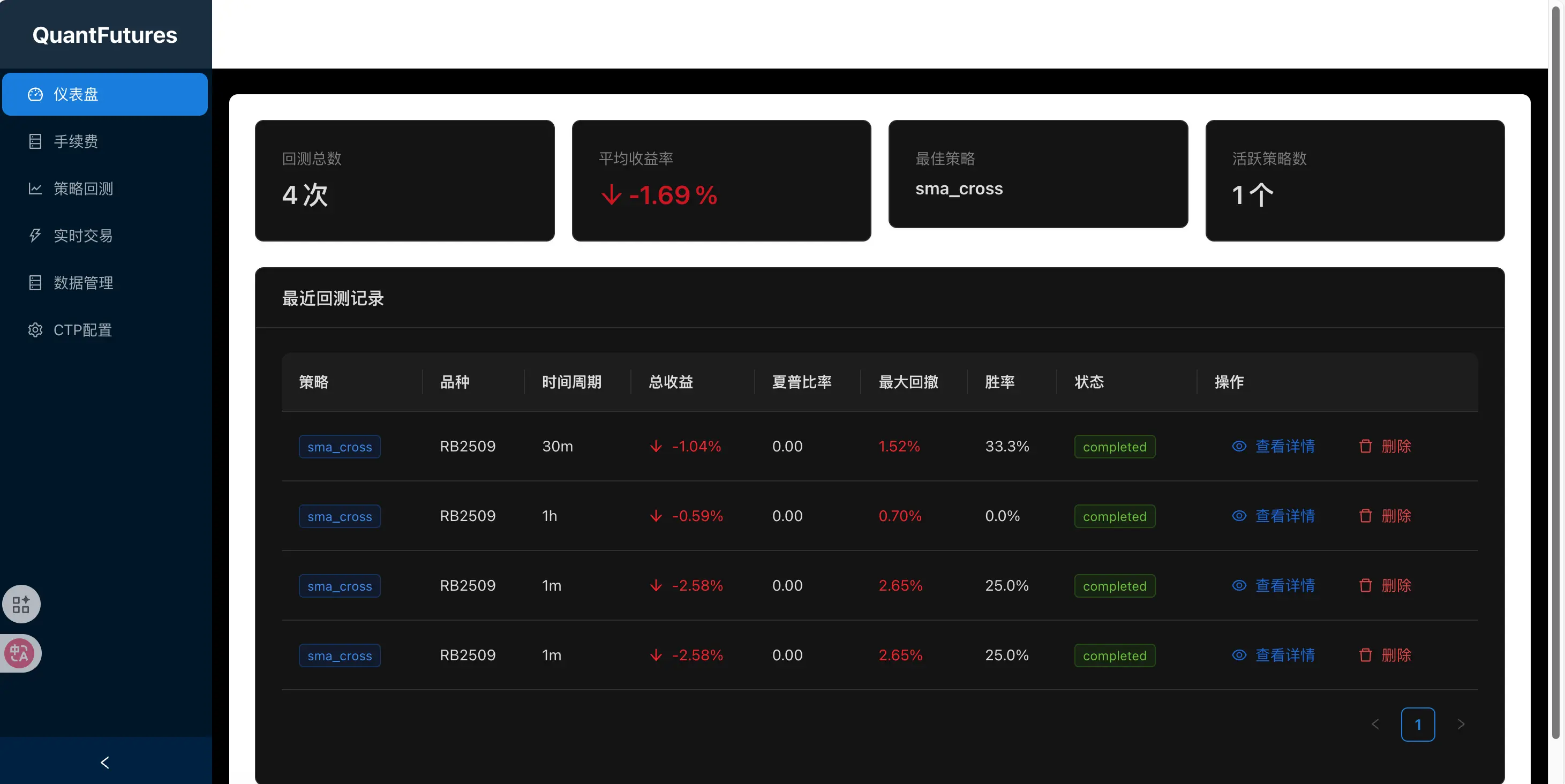
Task: Click the dashboard gauge icon in sidebar
Action: (x=35, y=94)
